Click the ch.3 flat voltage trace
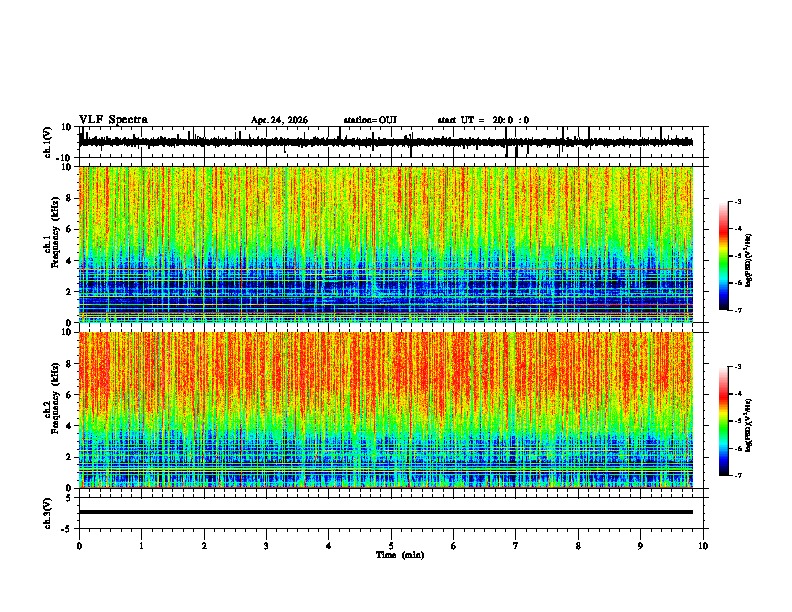 (386, 512)
